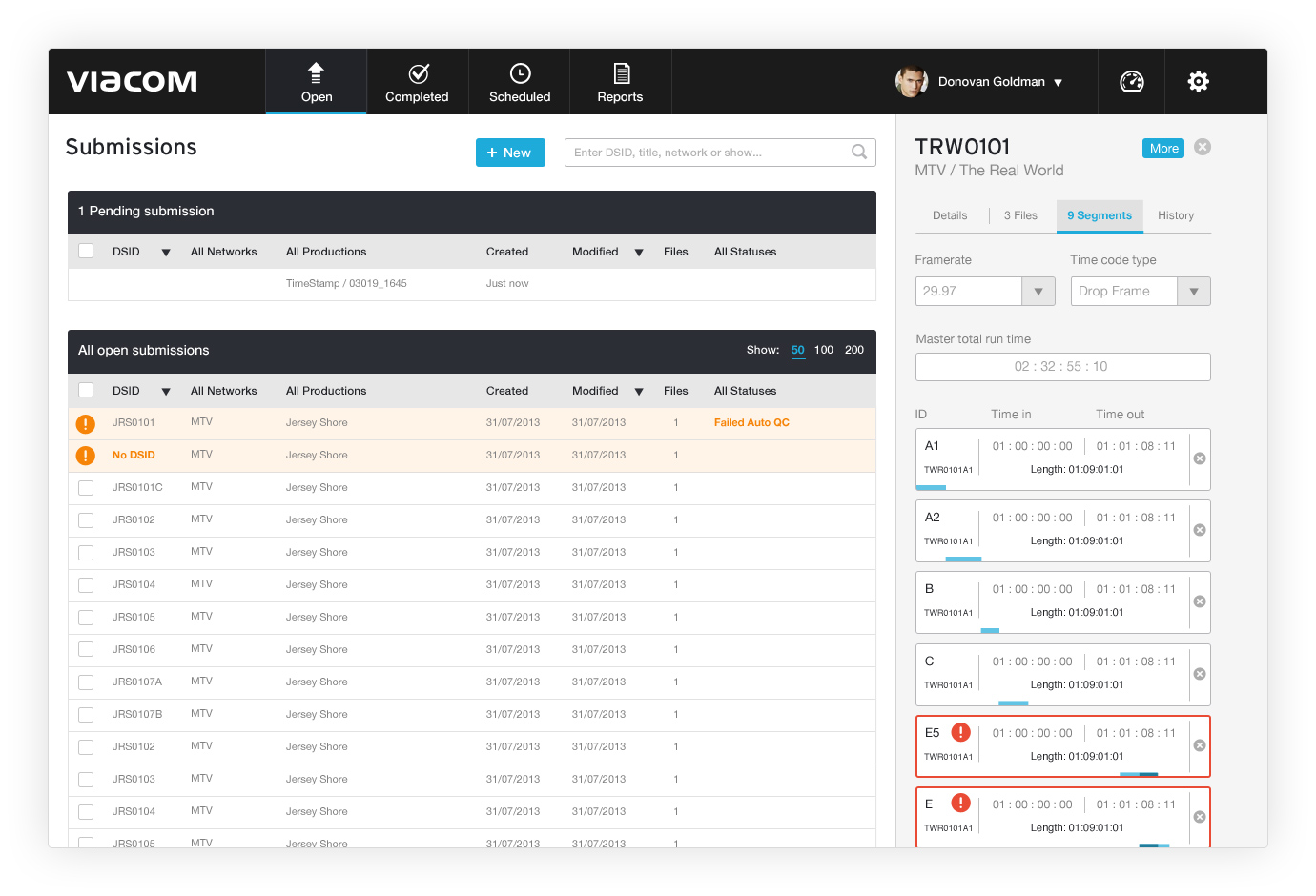Toggle select-all checkbox in open submissions header
The image size is (1316, 896).
point(86,390)
